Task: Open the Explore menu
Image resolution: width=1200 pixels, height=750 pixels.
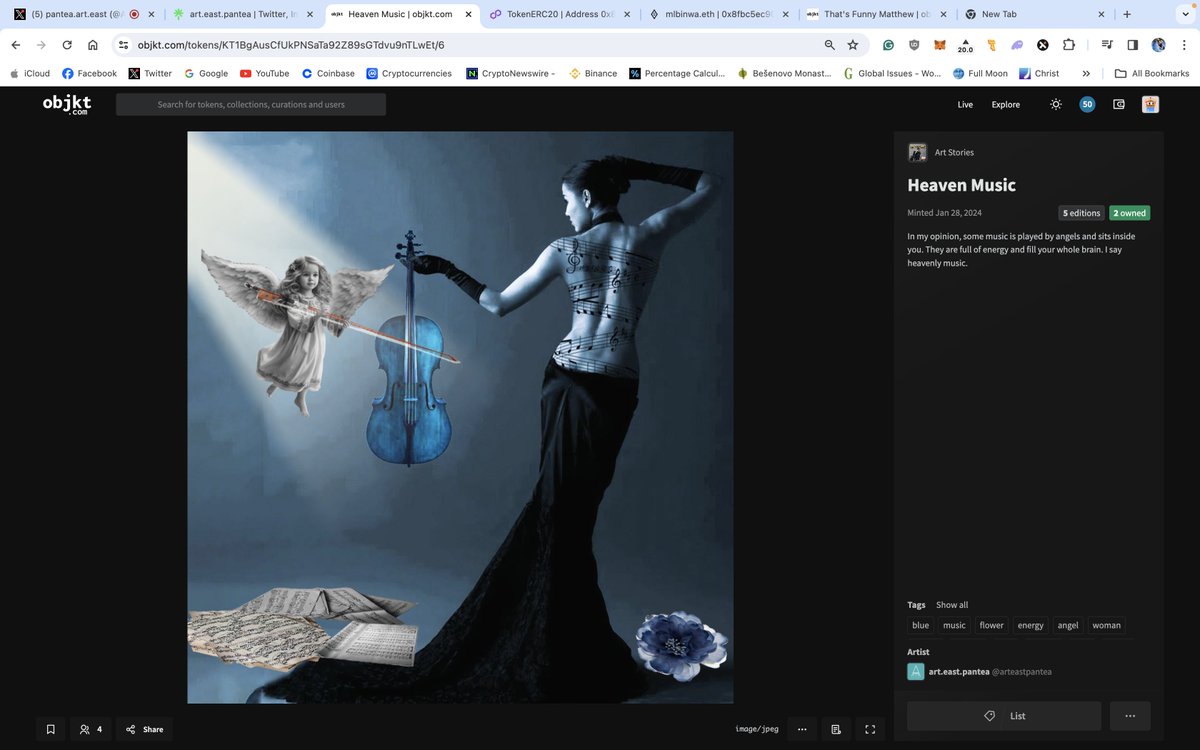Action: tap(1006, 104)
